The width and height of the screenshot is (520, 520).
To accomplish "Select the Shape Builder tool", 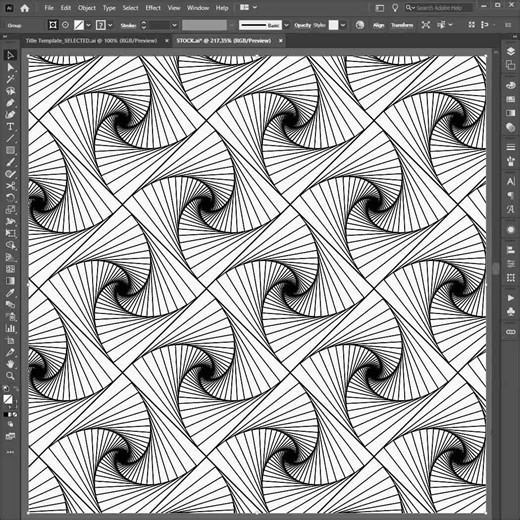I will [x=10, y=245].
